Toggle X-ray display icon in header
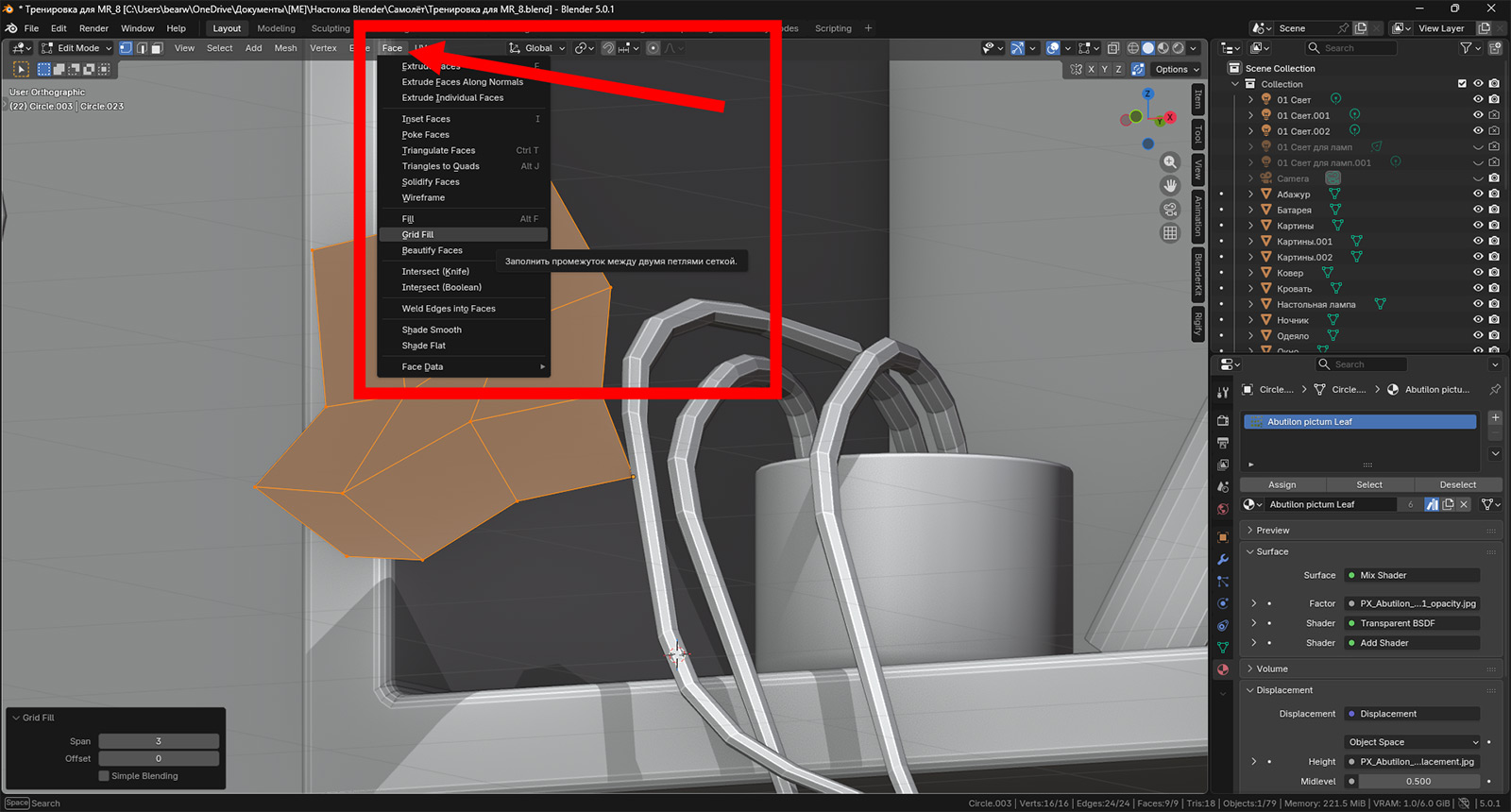The height and width of the screenshot is (812, 1511). point(1113,48)
